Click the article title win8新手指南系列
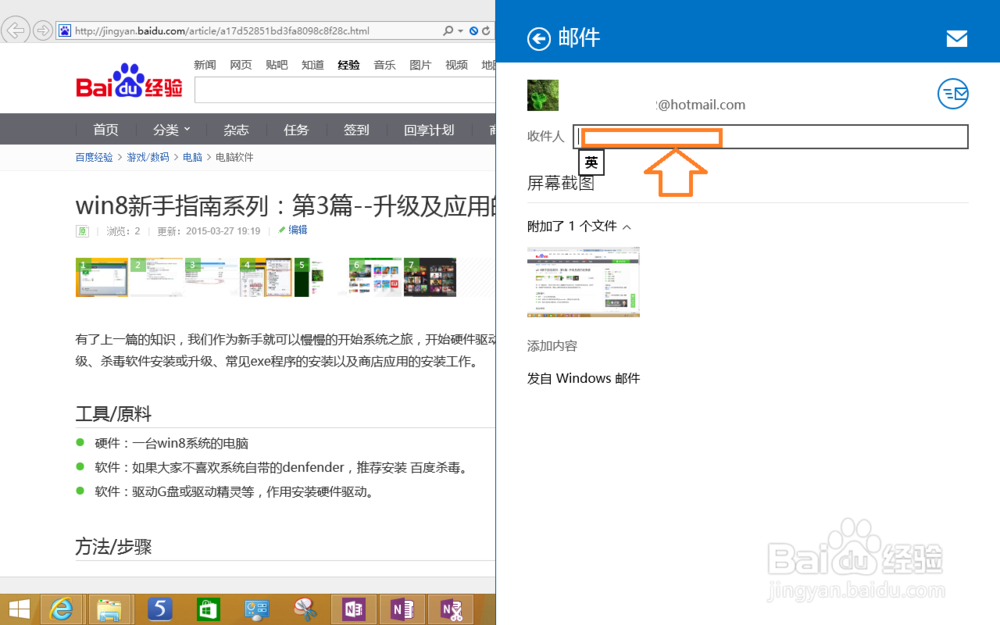Viewport: 1000px width, 625px height. point(285,205)
